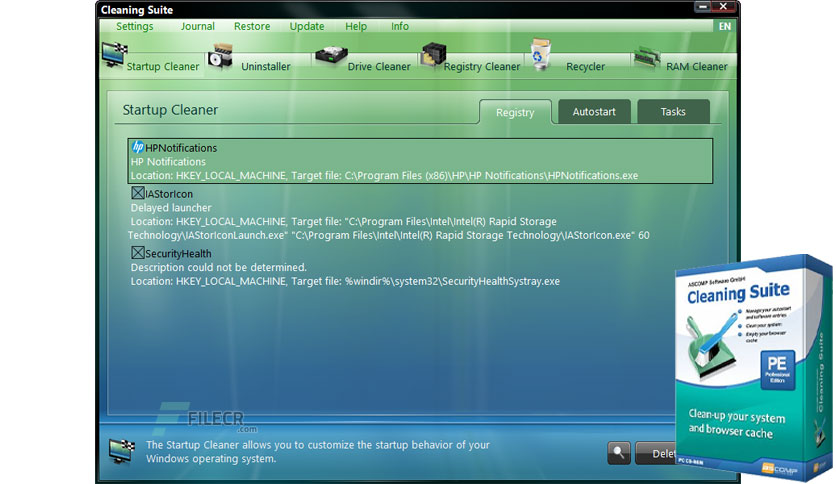The height and width of the screenshot is (484, 836).
Task: Select the Uninstaller label in toolbar
Action: tap(266, 67)
